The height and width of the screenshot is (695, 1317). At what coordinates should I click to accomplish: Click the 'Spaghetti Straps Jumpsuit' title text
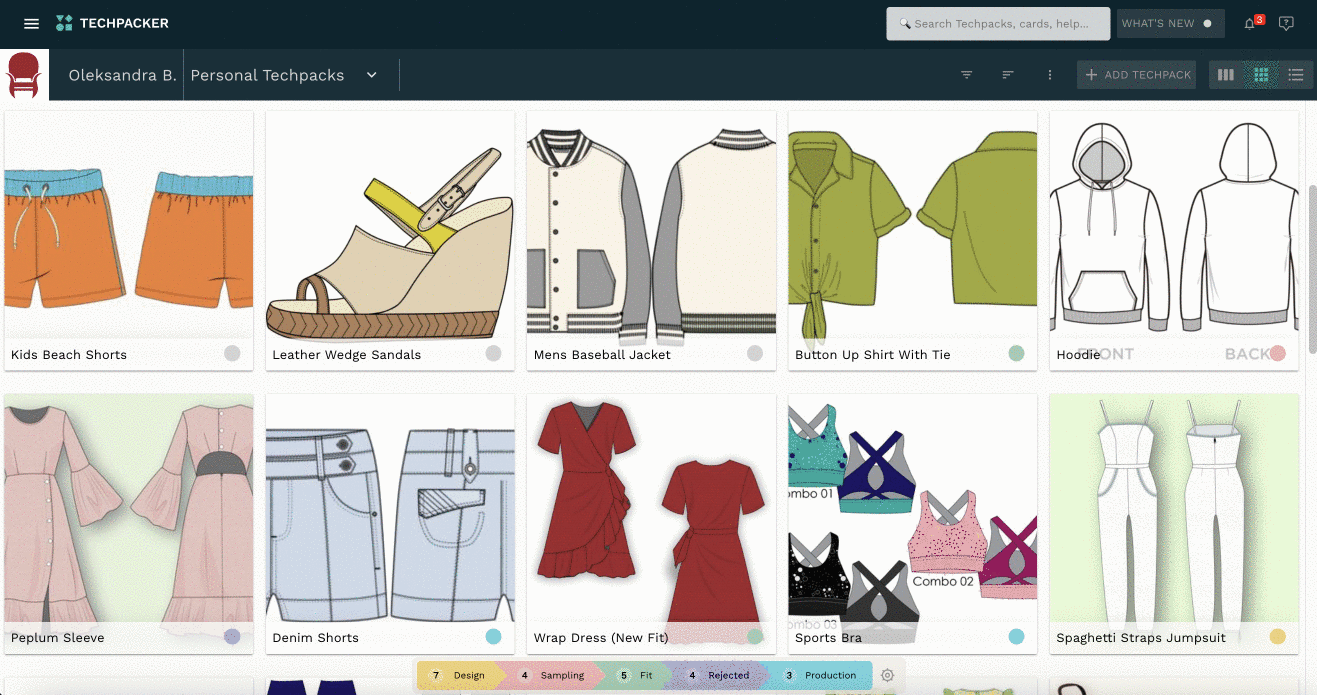tap(1141, 638)
